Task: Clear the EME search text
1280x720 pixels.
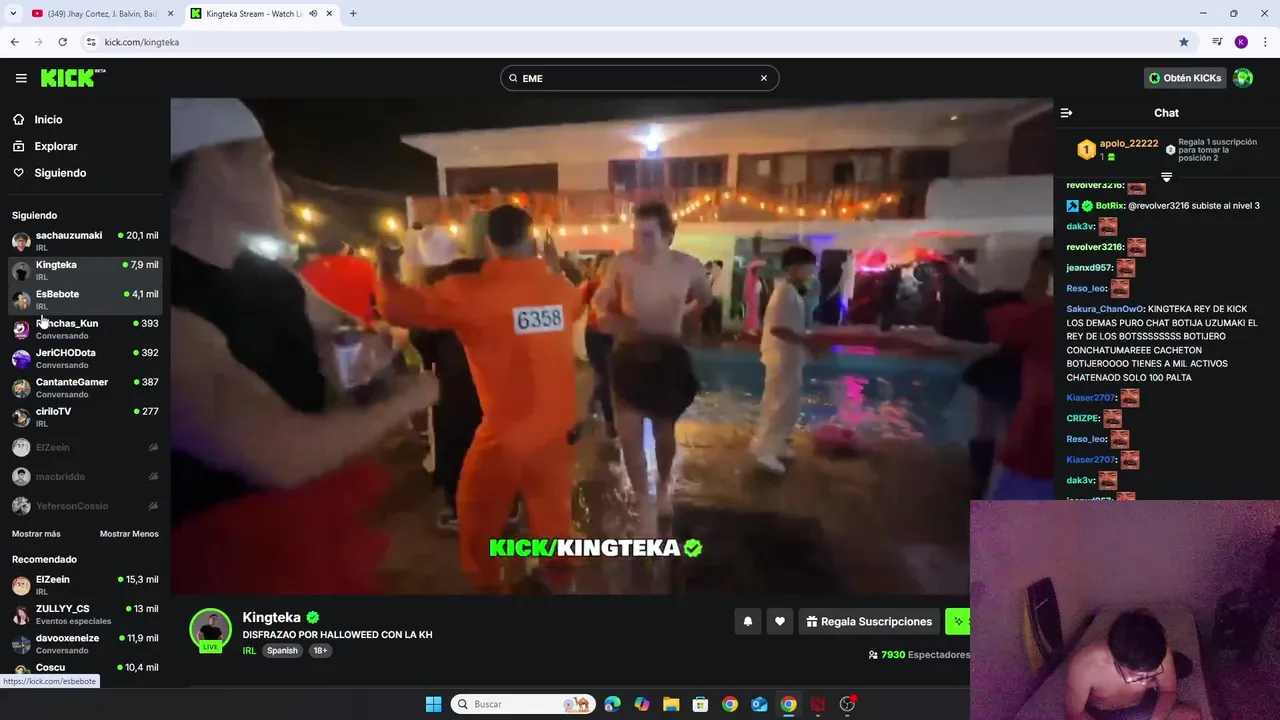Action: point(764,78)
